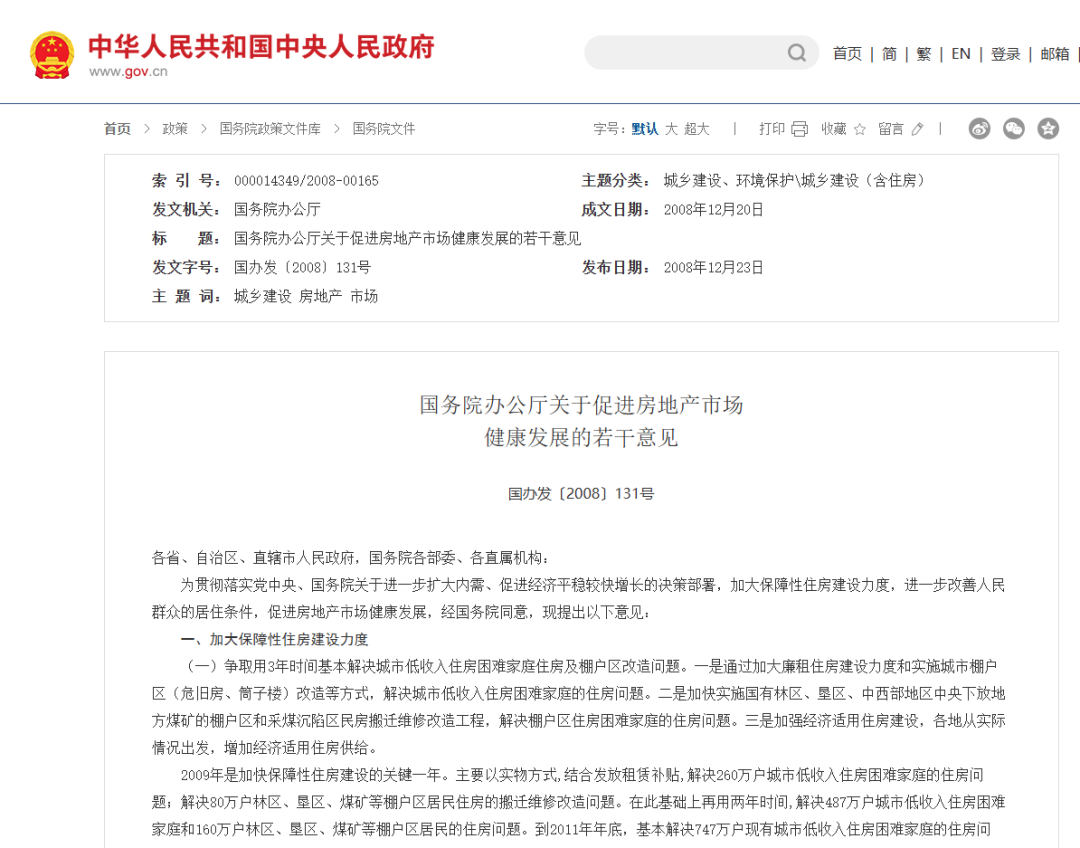
Task: Open 国务院文件 breadcrumb link
Action: pos(384,129)
